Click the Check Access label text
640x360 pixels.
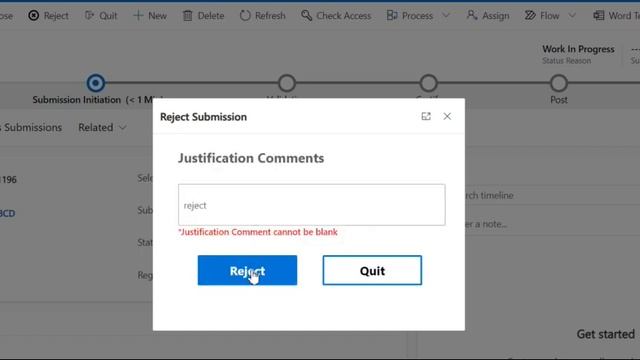point(344,16)
